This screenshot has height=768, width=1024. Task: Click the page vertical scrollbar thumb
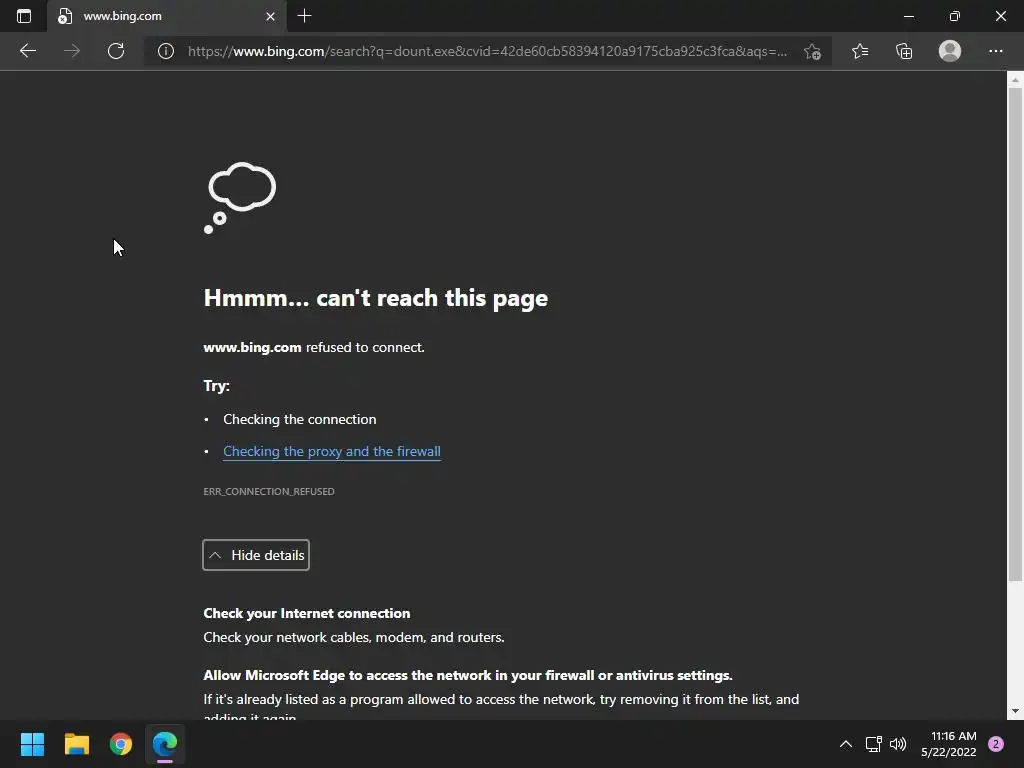point(1015,333)
